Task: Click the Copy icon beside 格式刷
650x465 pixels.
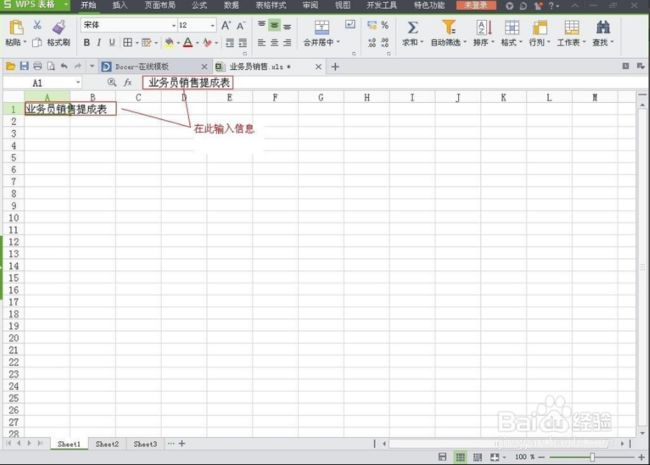Action: tap(37, 42)
